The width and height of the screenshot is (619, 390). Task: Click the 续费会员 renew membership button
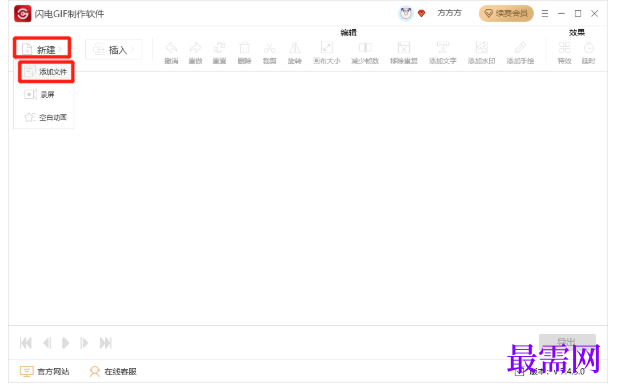(506, 13)
